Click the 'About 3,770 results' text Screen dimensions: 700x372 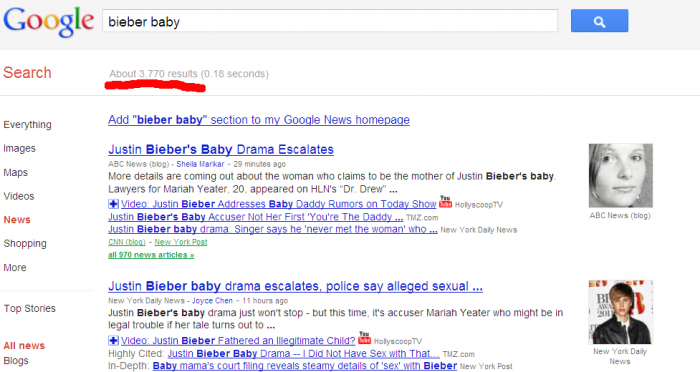click(153, 74)
